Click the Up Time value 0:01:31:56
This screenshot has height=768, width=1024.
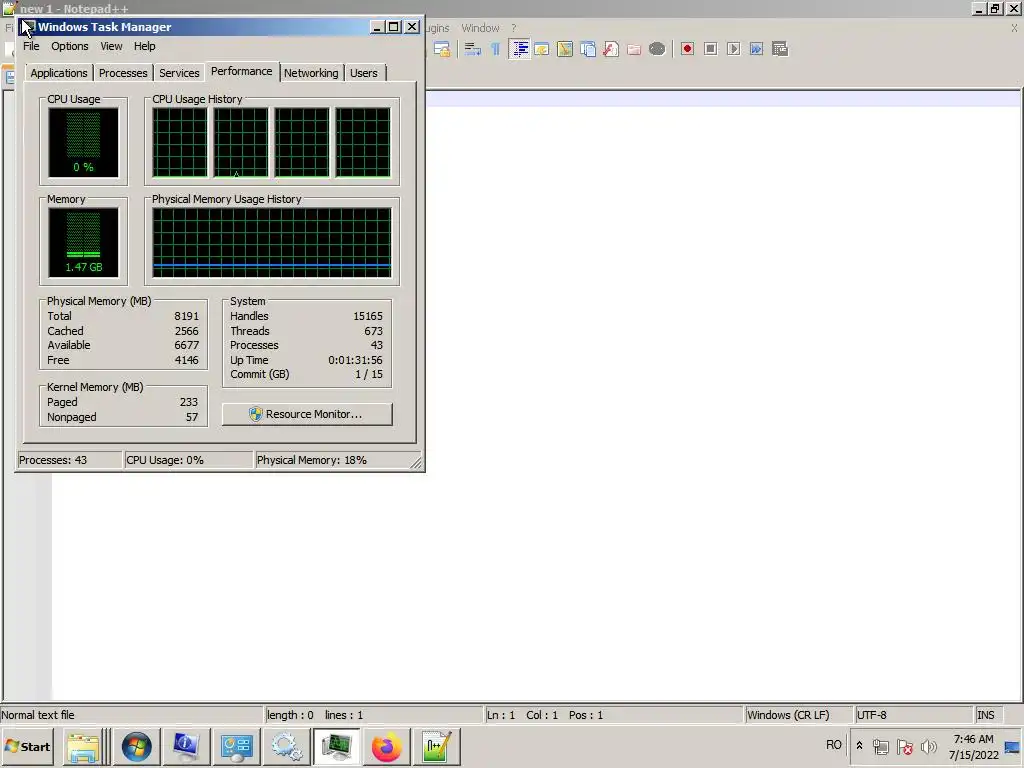[x=355, y=360]
